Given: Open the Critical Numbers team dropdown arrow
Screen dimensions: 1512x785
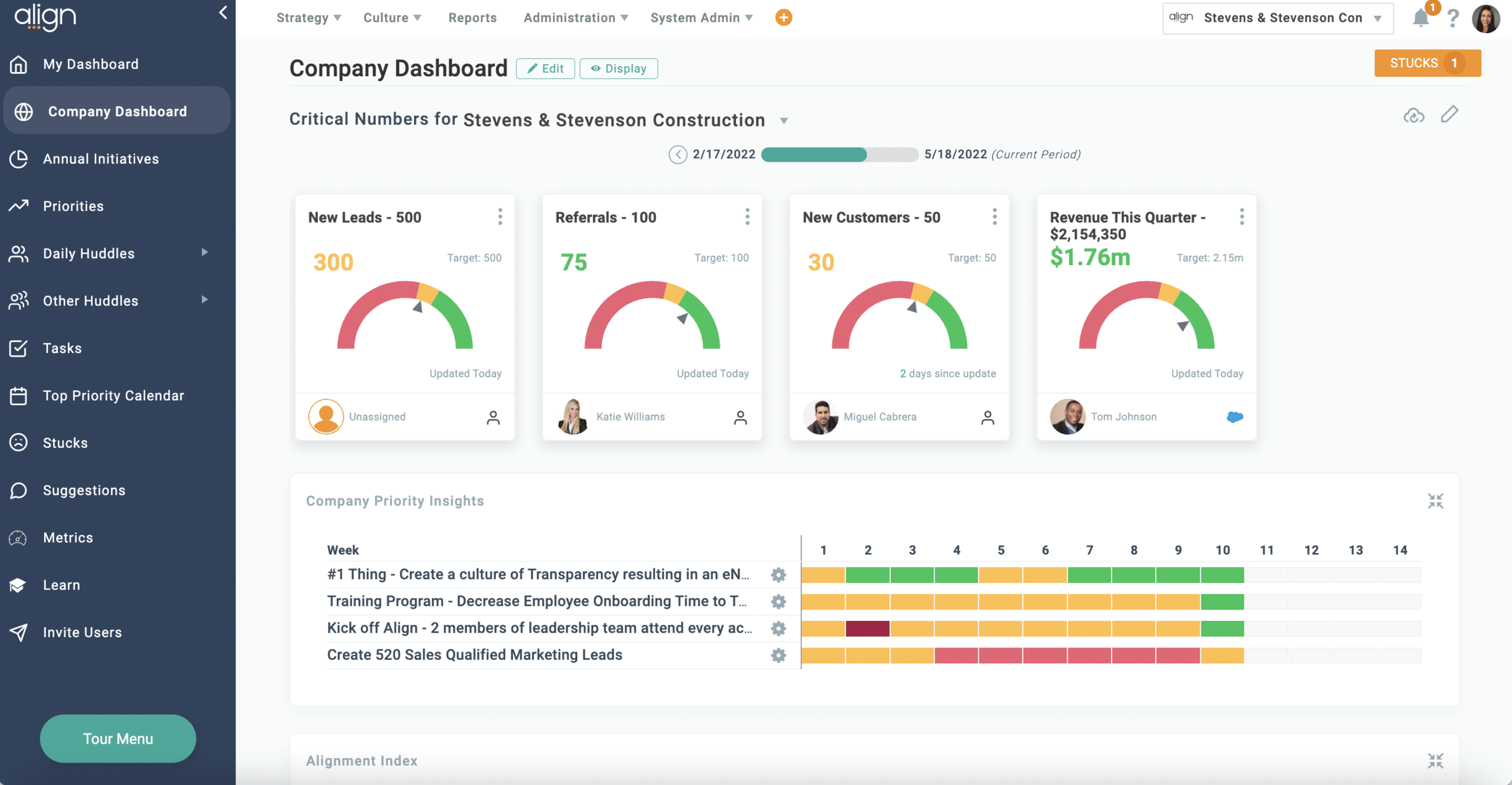Looking at the screenshot, I should [x=784, y=121].
